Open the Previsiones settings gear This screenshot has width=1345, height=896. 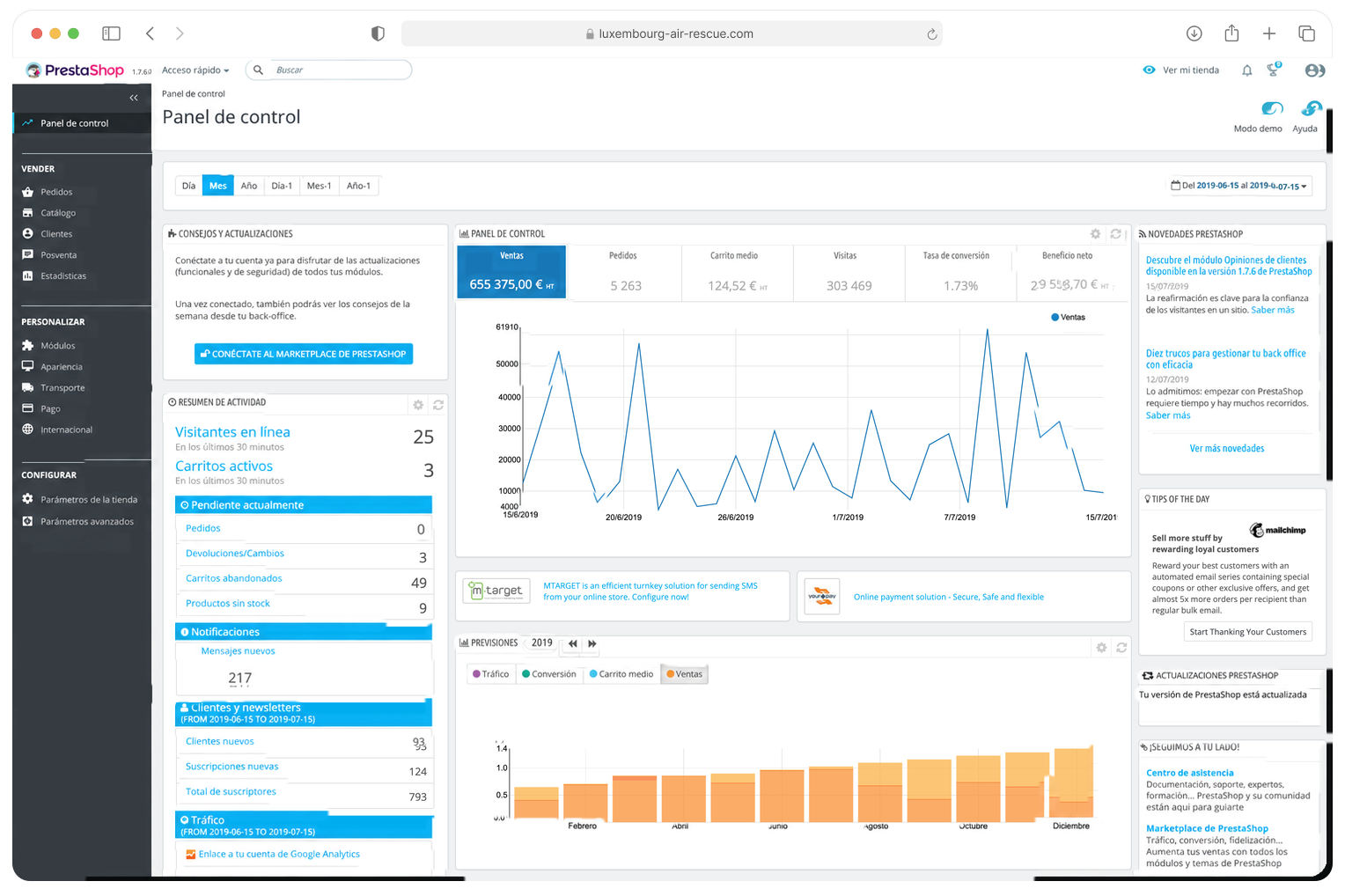click(1101, 647)
